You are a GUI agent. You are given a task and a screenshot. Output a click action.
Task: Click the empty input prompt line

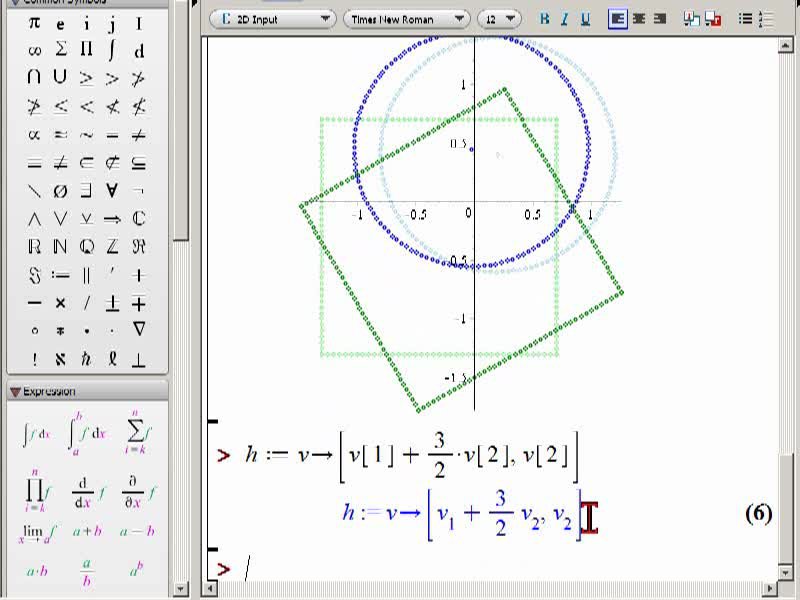[490, 568]
